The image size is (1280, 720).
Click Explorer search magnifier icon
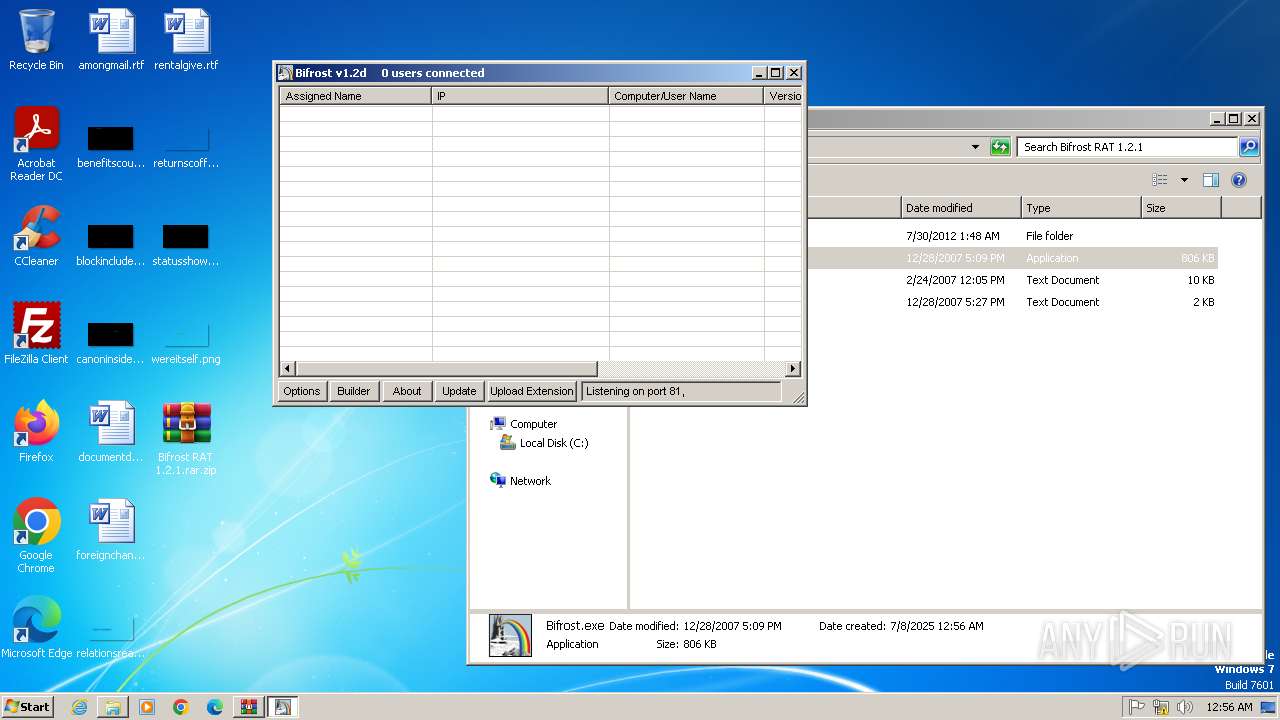pyautogui.click(x=1249, y=147)
